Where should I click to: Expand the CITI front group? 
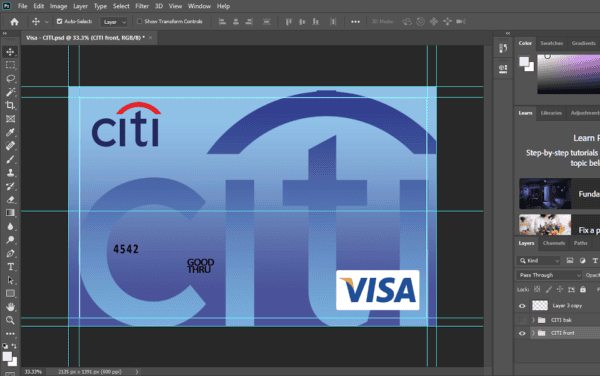click(x=533, y=333)
